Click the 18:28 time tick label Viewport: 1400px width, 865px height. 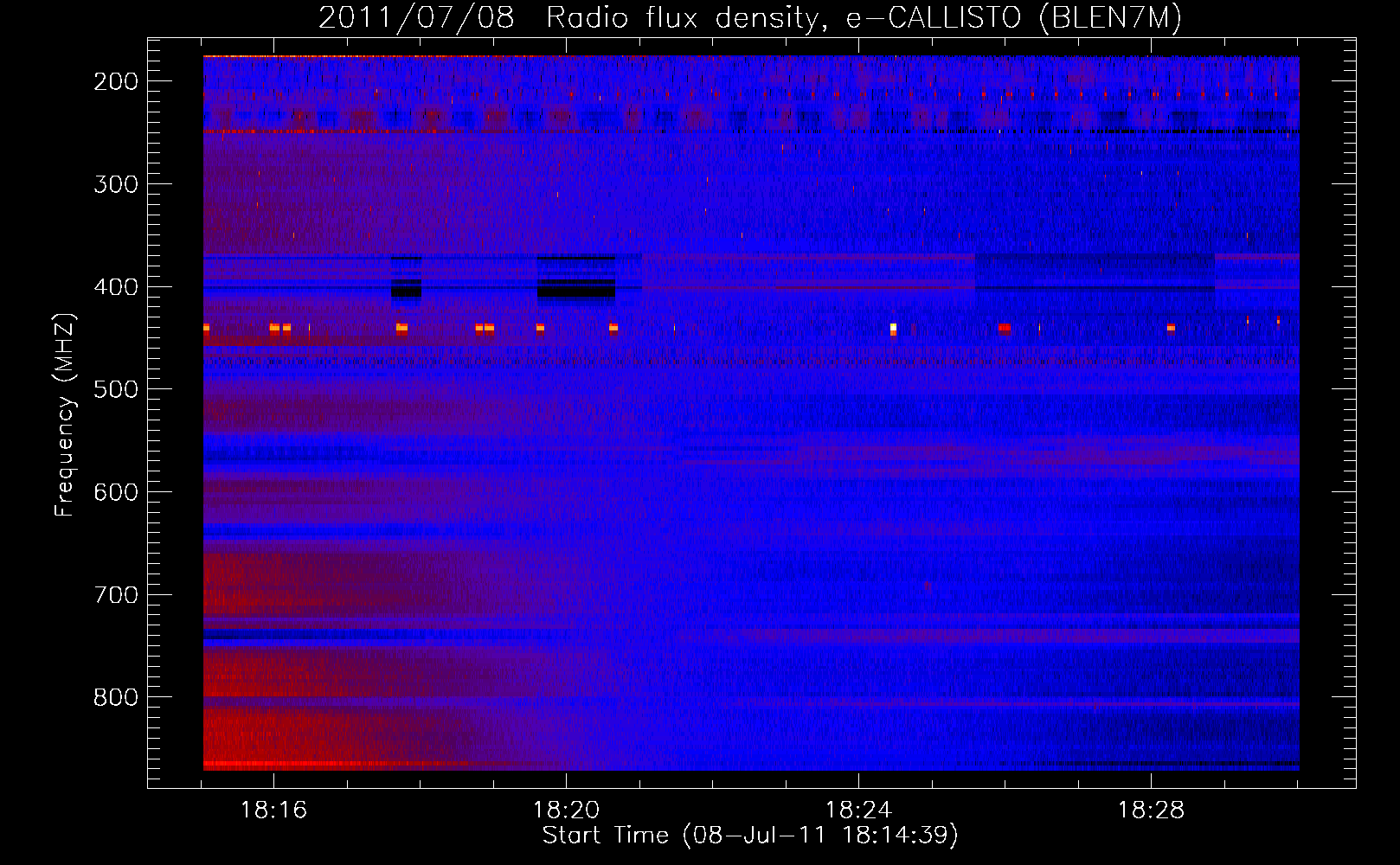click(1151, 811)
